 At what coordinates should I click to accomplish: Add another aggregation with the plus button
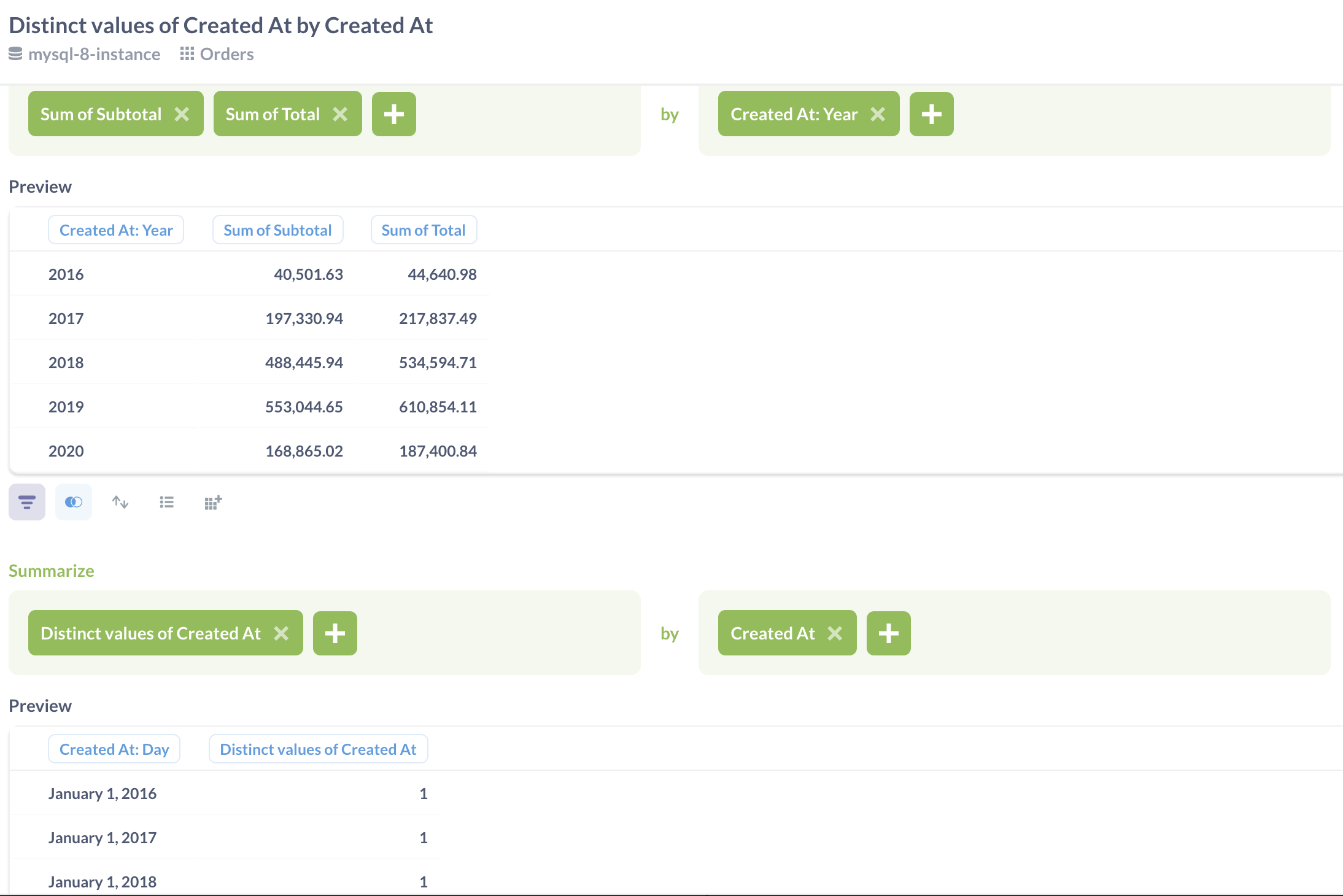(x=394, y=114)
